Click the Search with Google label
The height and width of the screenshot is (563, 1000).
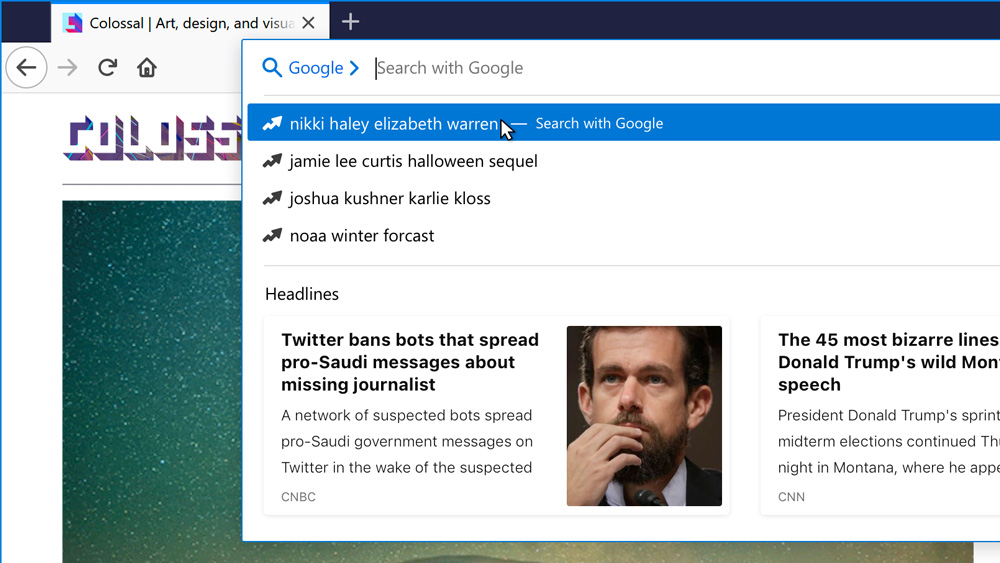point(599,123)
